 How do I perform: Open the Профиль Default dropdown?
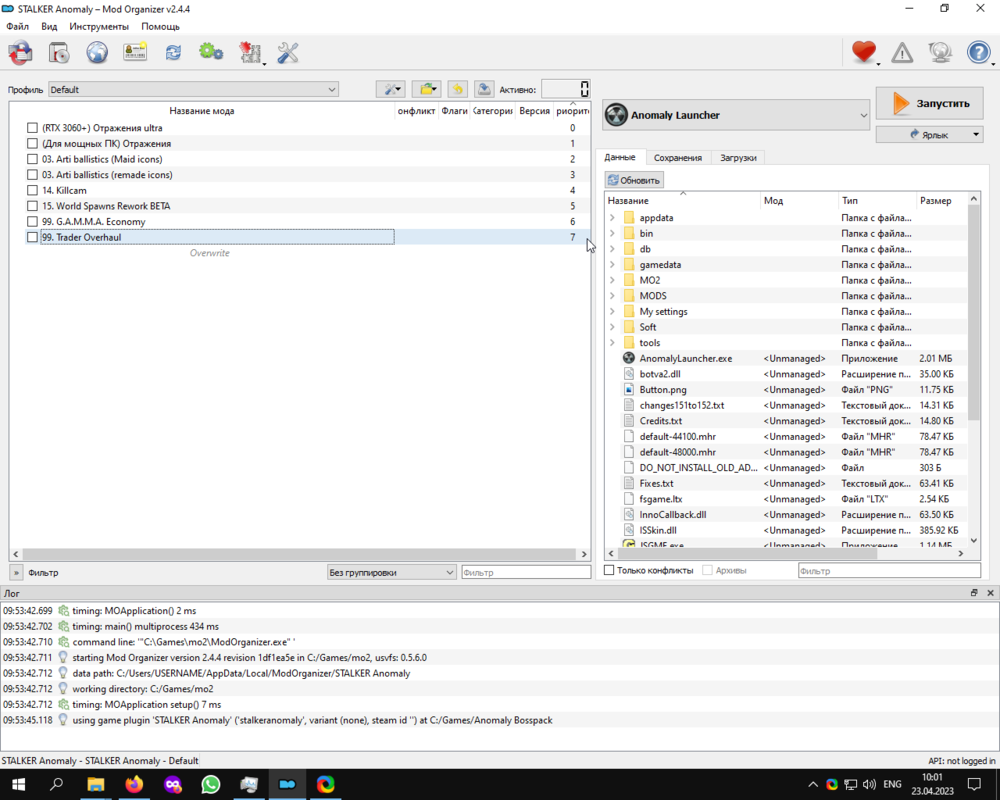193,90
